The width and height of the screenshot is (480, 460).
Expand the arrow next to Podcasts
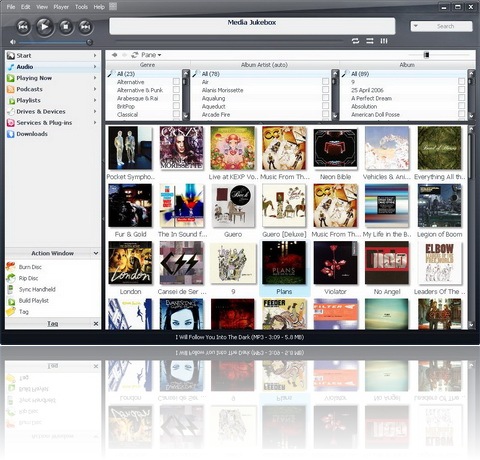[x=95, y=89]
